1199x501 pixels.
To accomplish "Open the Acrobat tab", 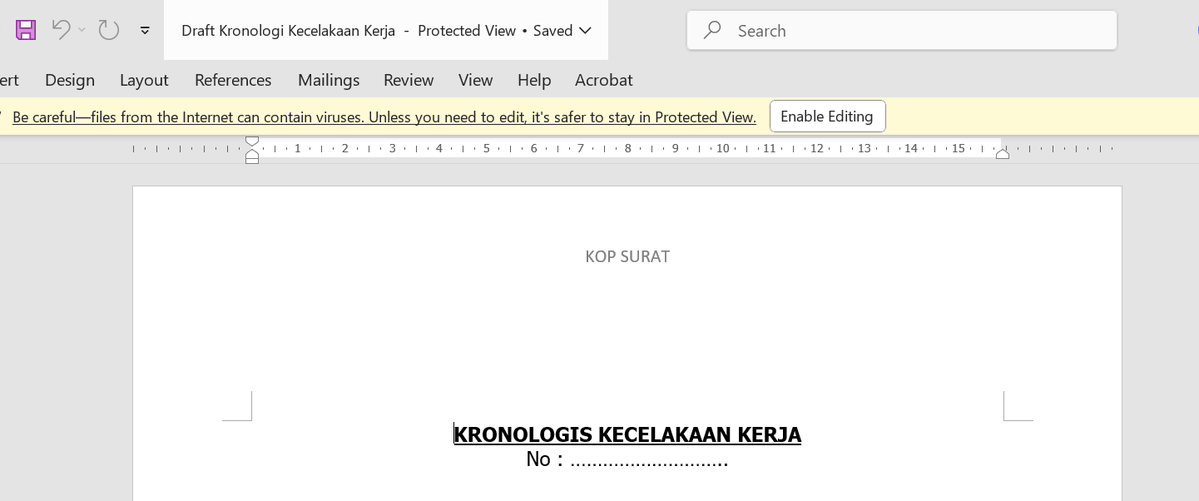I will point(604,80).
